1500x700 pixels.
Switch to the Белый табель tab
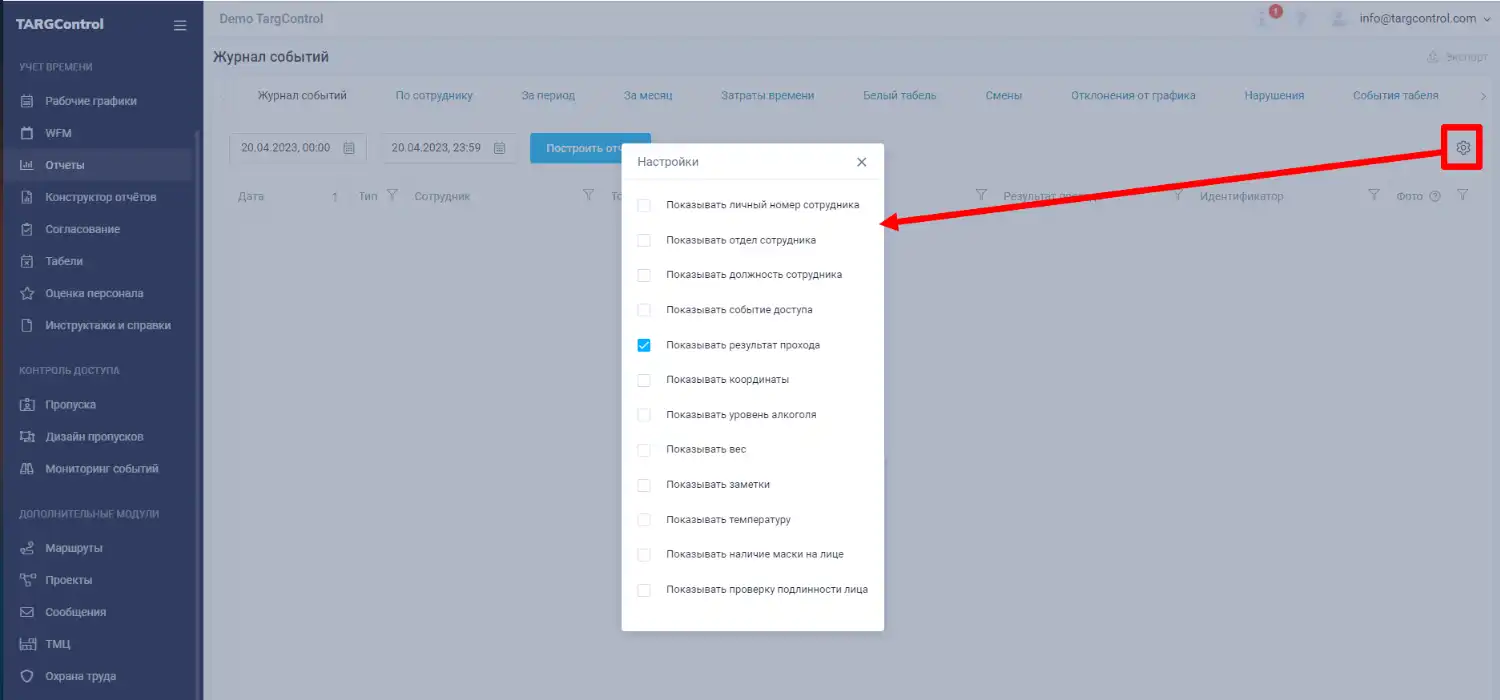[x=900, y=96]
